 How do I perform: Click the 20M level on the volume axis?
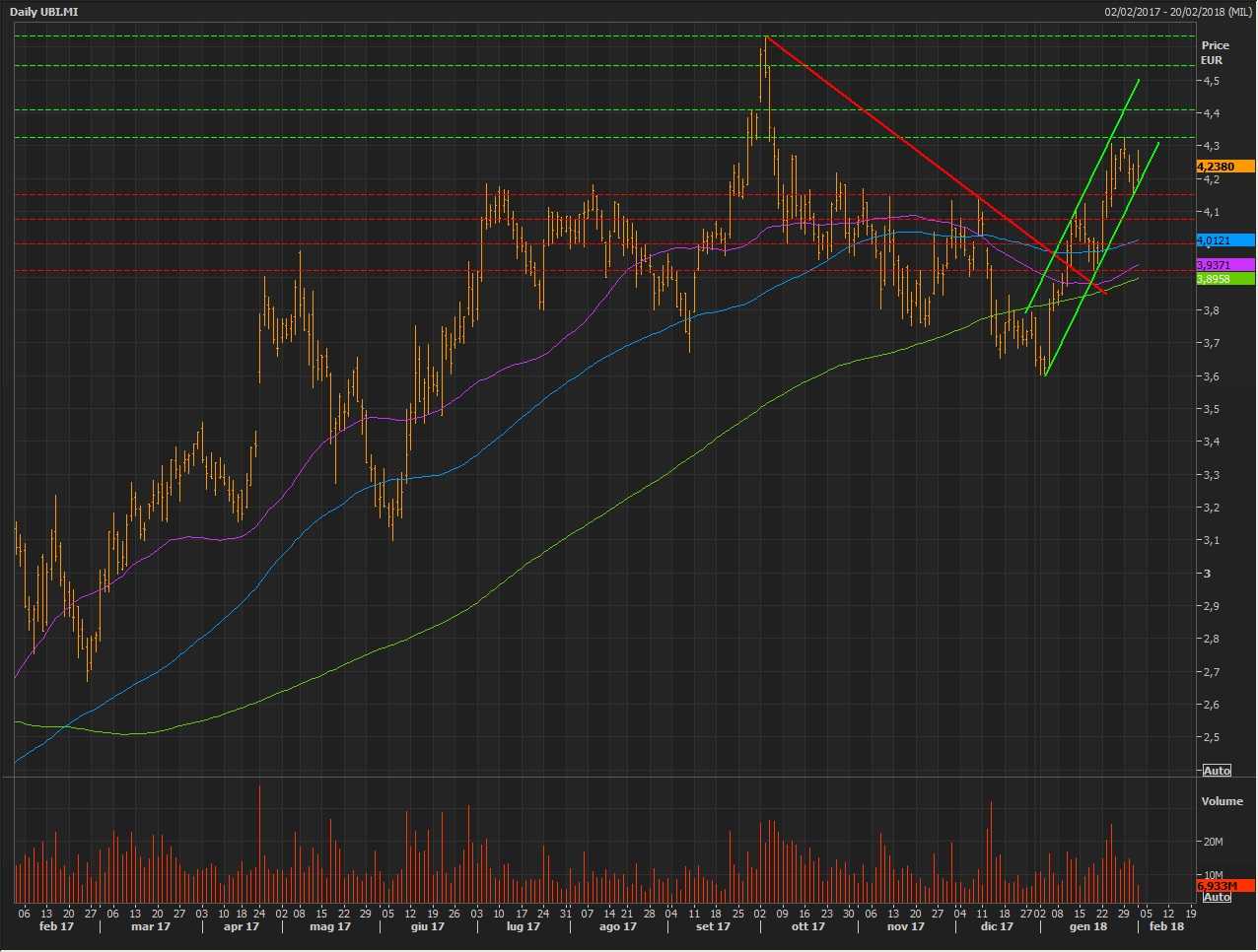(1213, 842)
